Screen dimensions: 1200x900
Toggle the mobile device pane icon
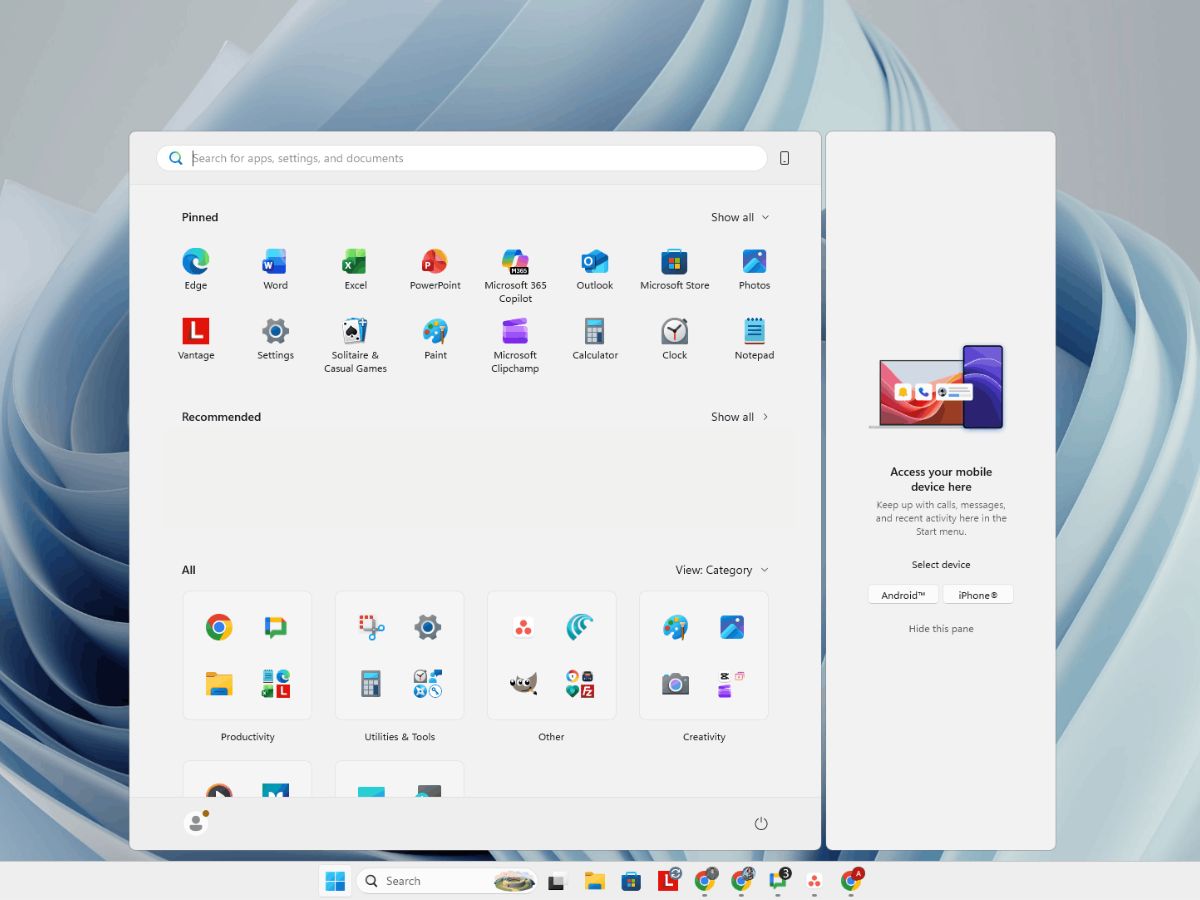(x=784, y=158)
